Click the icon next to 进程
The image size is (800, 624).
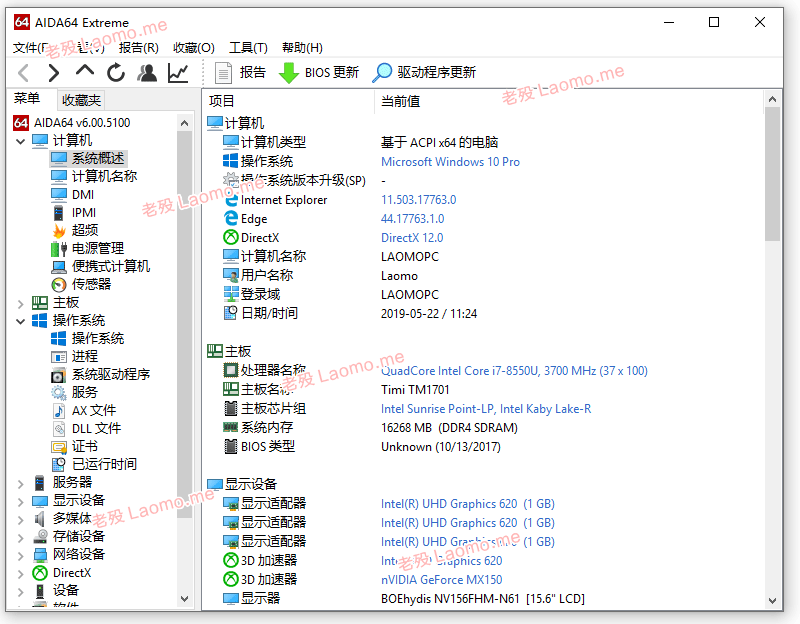pos(59,357)
